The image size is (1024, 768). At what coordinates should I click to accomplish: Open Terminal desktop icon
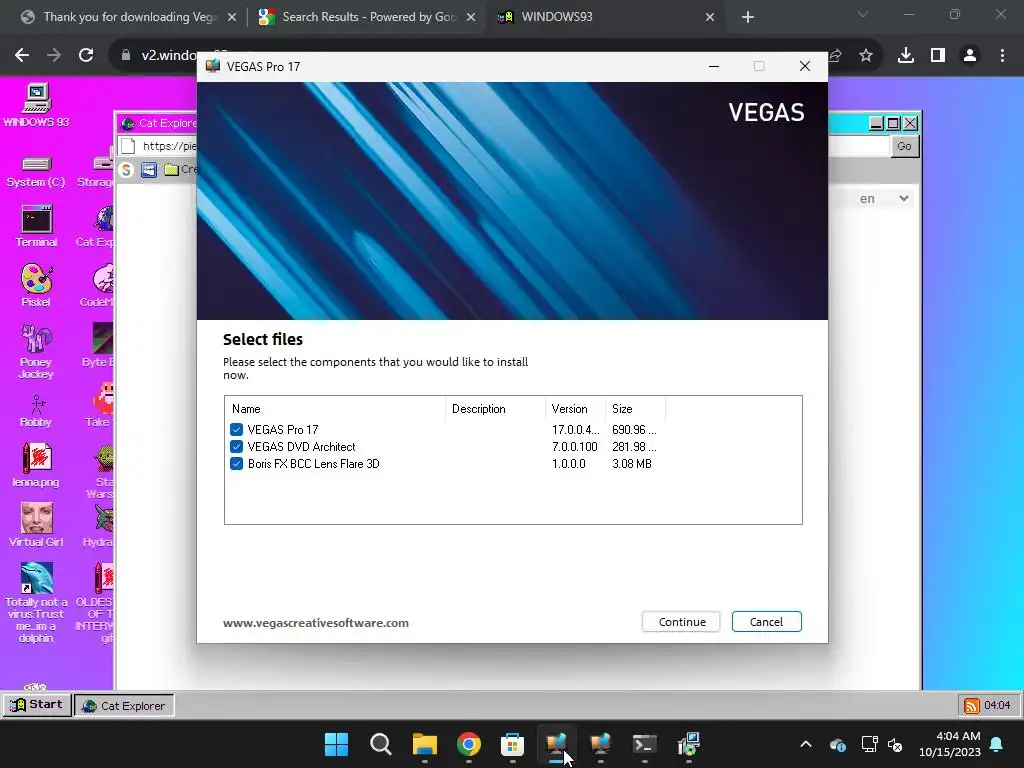[x=36, y=226]
